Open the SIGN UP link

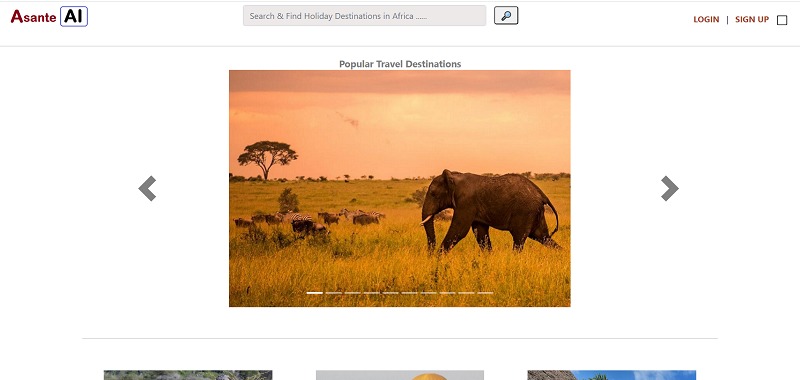click(752, 19)
